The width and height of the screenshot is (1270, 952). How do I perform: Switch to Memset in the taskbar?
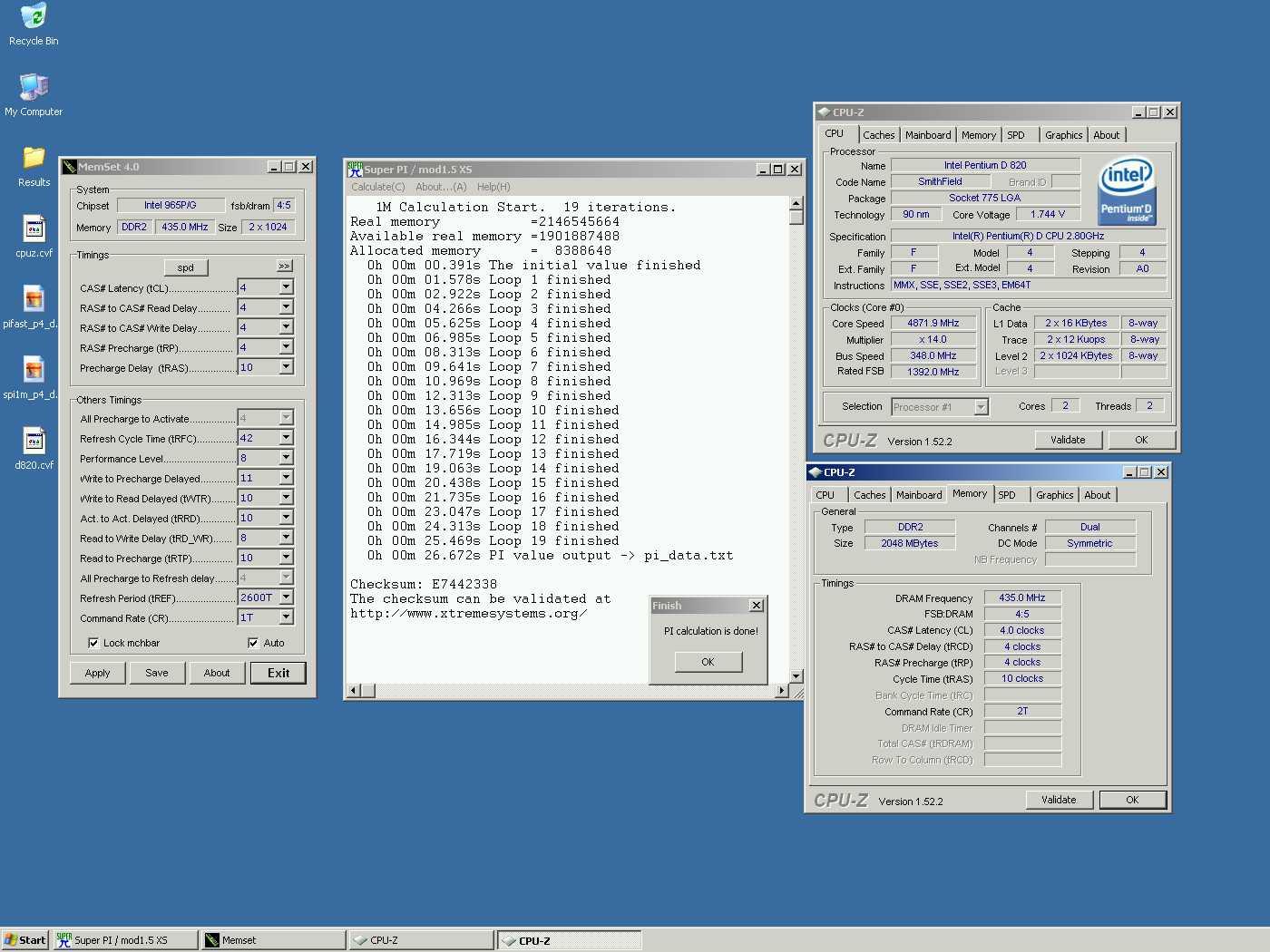point(273,940)
